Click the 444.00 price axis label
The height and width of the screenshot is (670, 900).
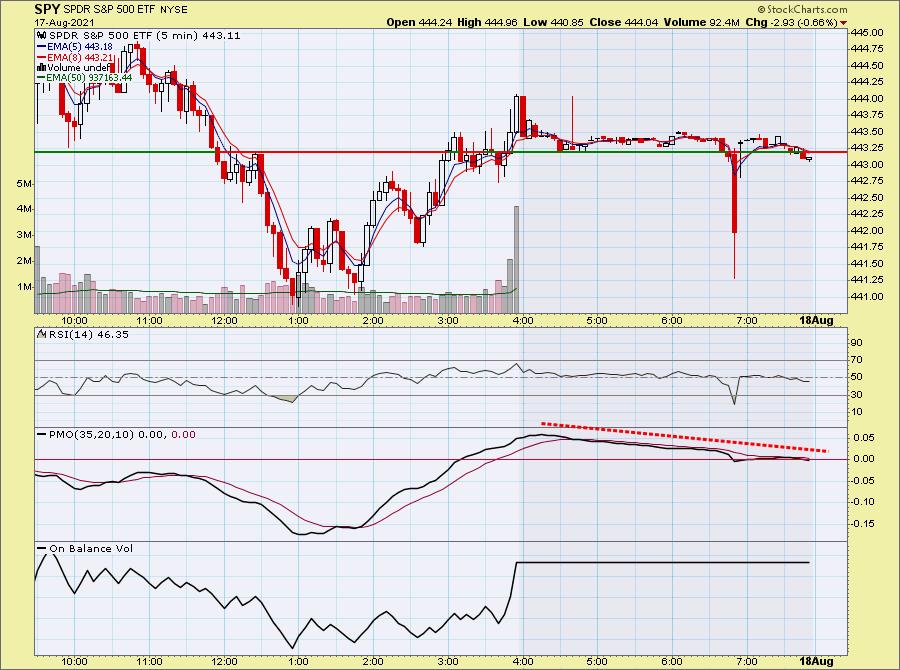(867, 99)
